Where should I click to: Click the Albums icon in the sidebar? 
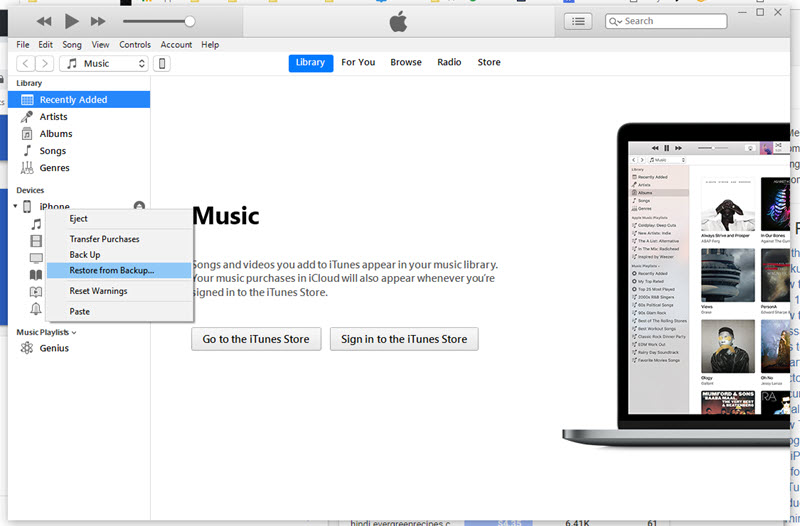27,134
